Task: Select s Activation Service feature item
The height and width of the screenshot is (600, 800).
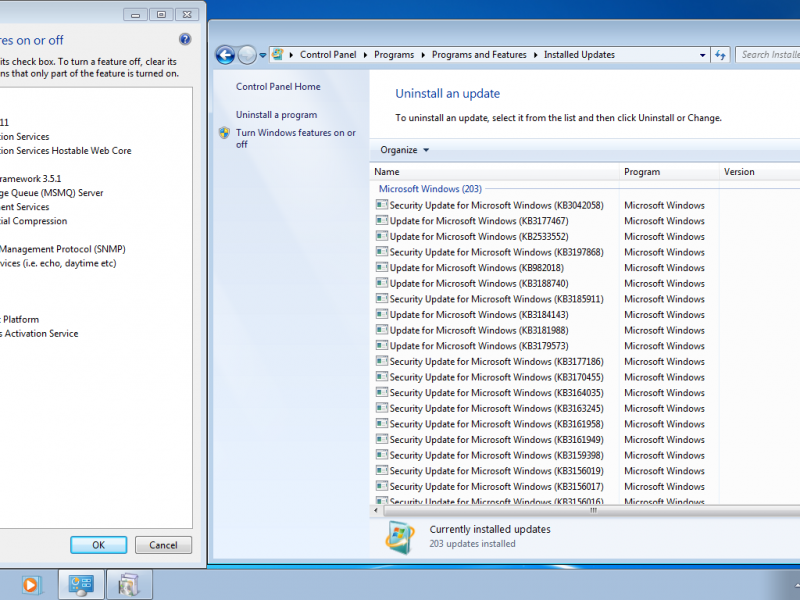Action: pos(39,334)
